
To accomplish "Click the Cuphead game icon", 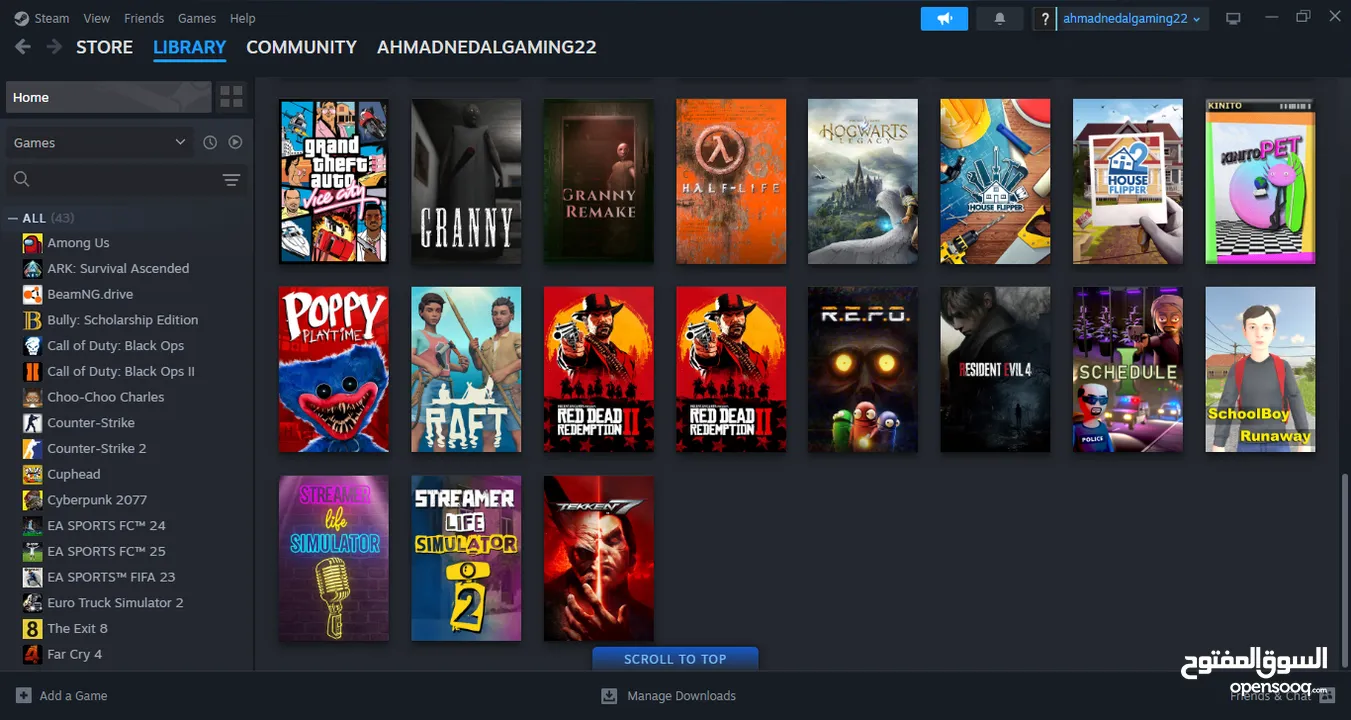I will [x=32, y=474].
